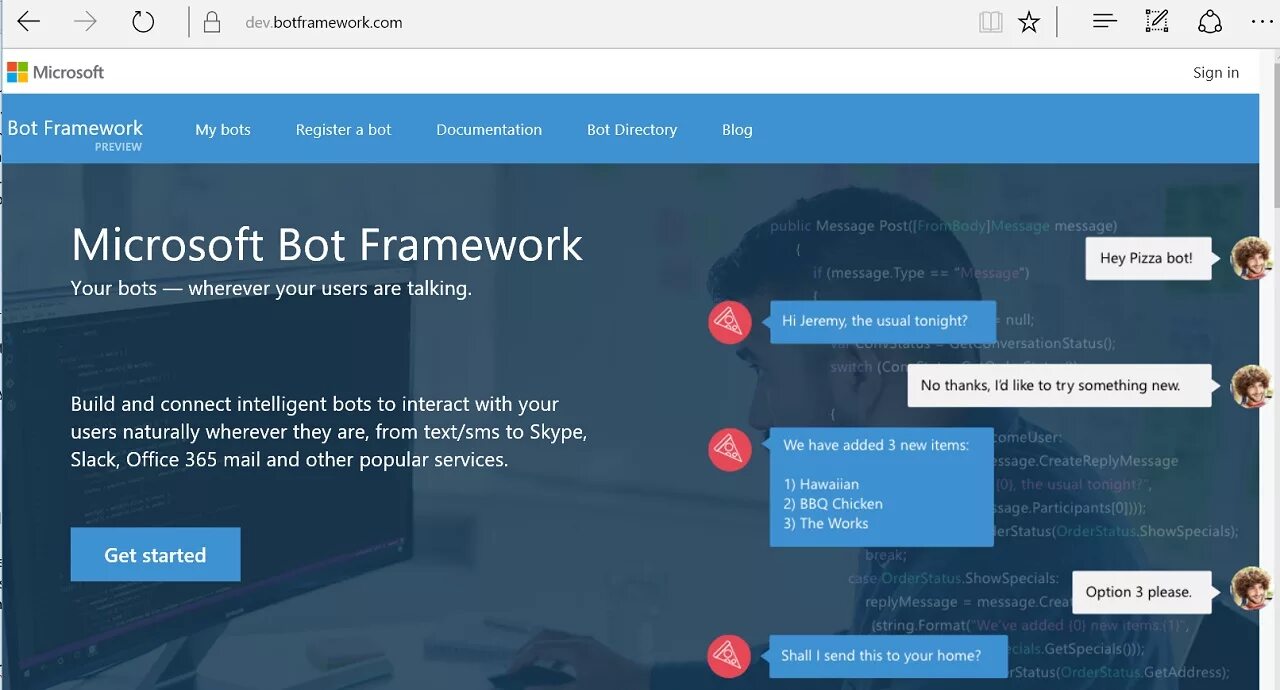The image size is (1280, 690).
Task: Open the My bots menu item
Action: click(x=223, y=130)
